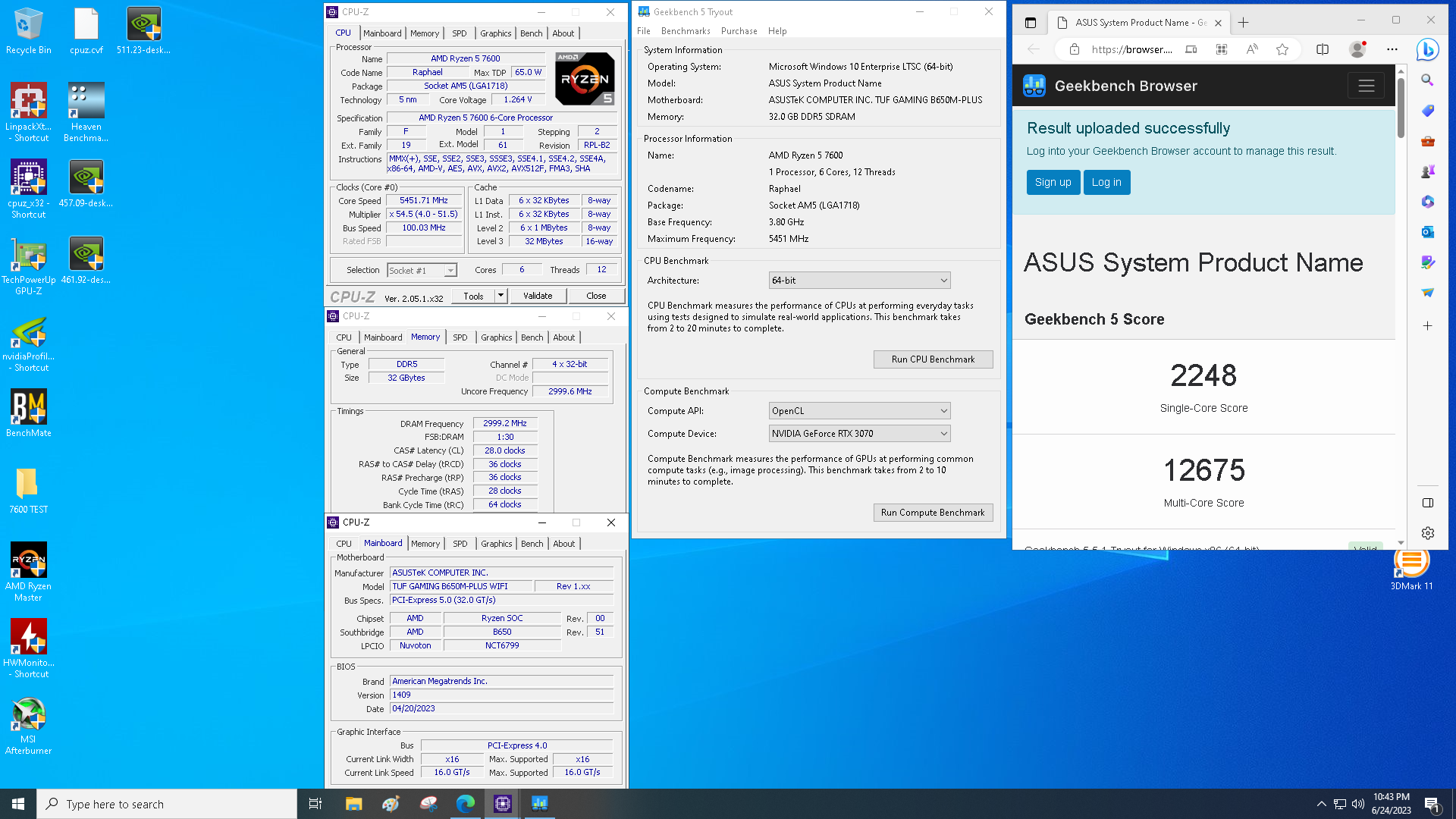Screen dimensions: 1456x819
Task: Click the Edge favorites star icon
Action: pyautogui.click(x=1282, y=49)
